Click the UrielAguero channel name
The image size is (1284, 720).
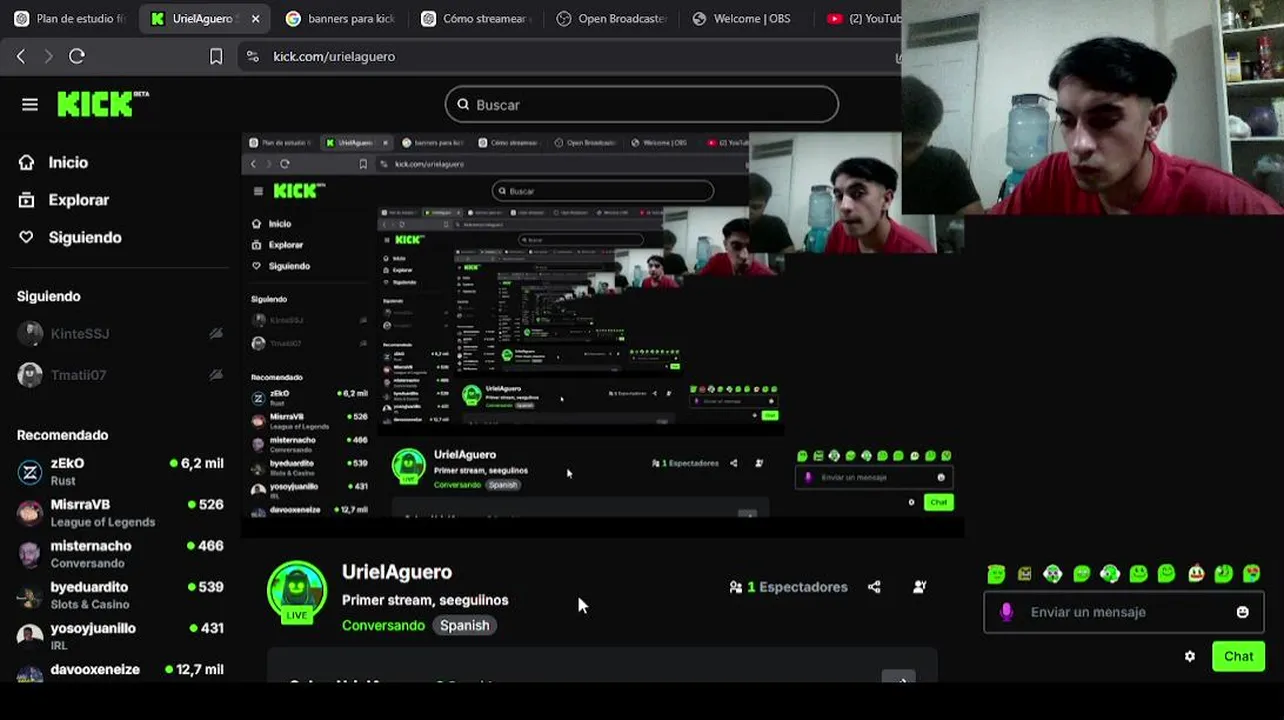click(x=397, y=572)
